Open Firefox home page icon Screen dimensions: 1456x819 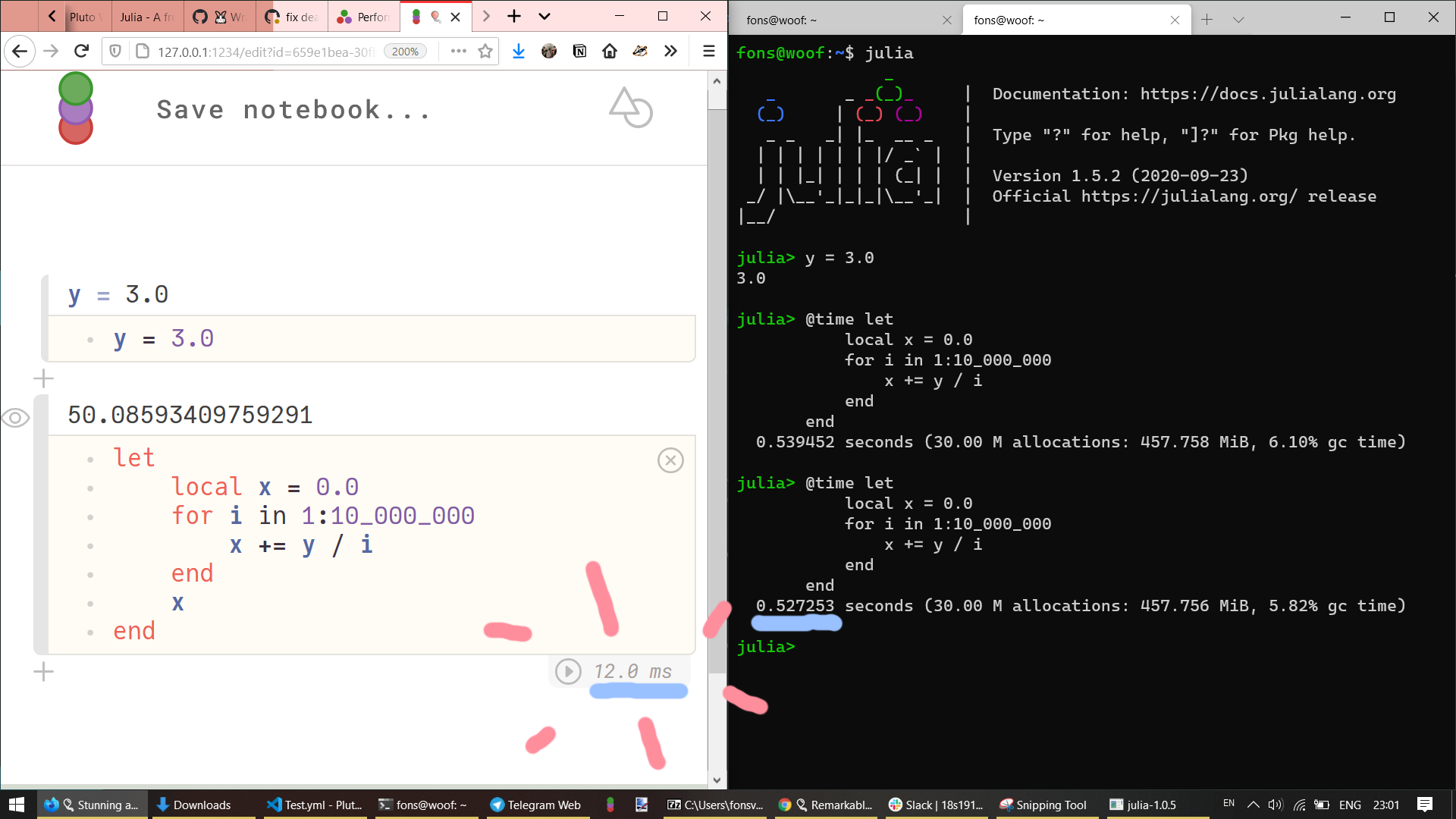click(x=610, y=52)
